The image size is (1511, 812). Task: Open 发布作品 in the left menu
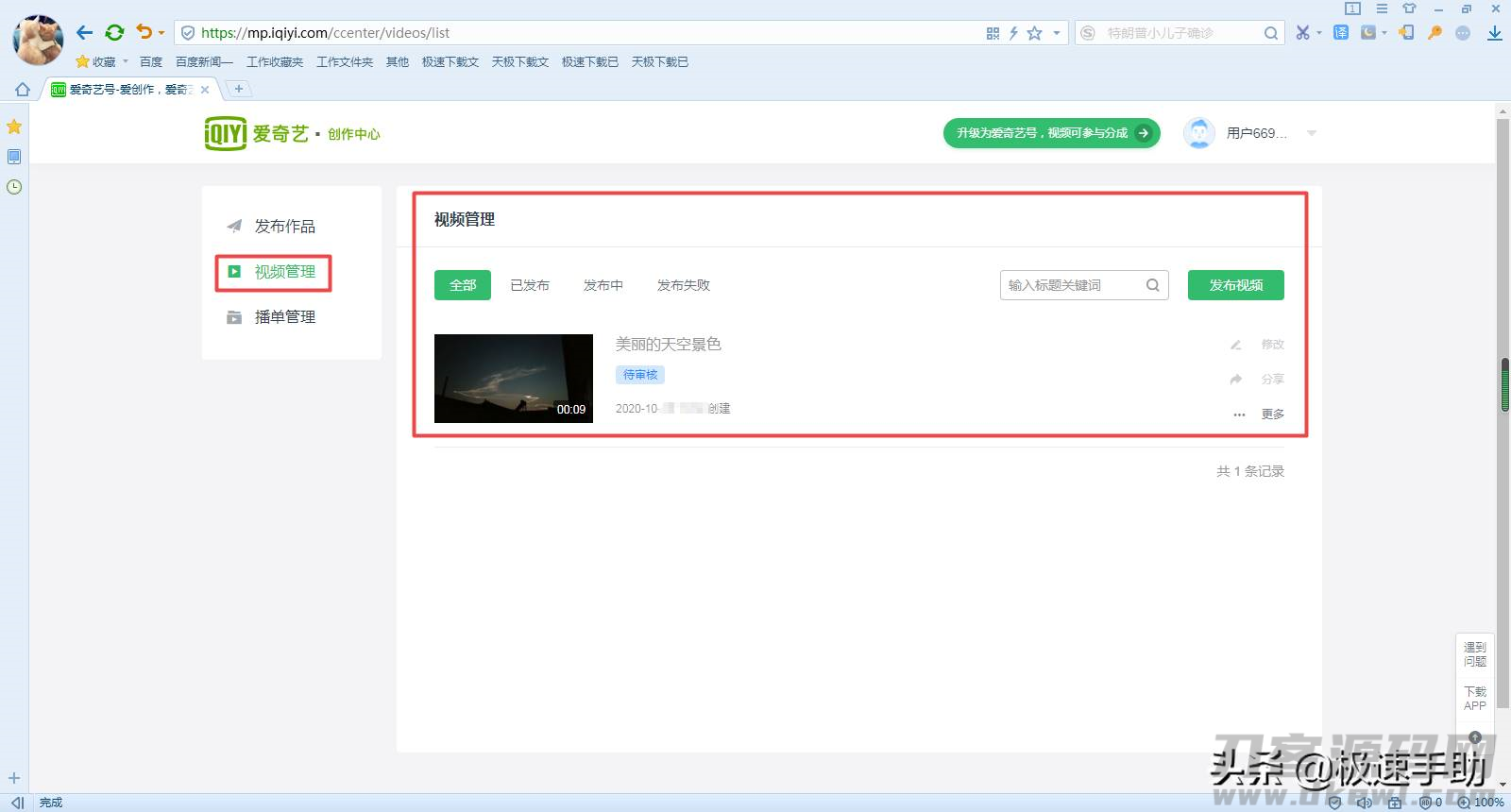284,227
